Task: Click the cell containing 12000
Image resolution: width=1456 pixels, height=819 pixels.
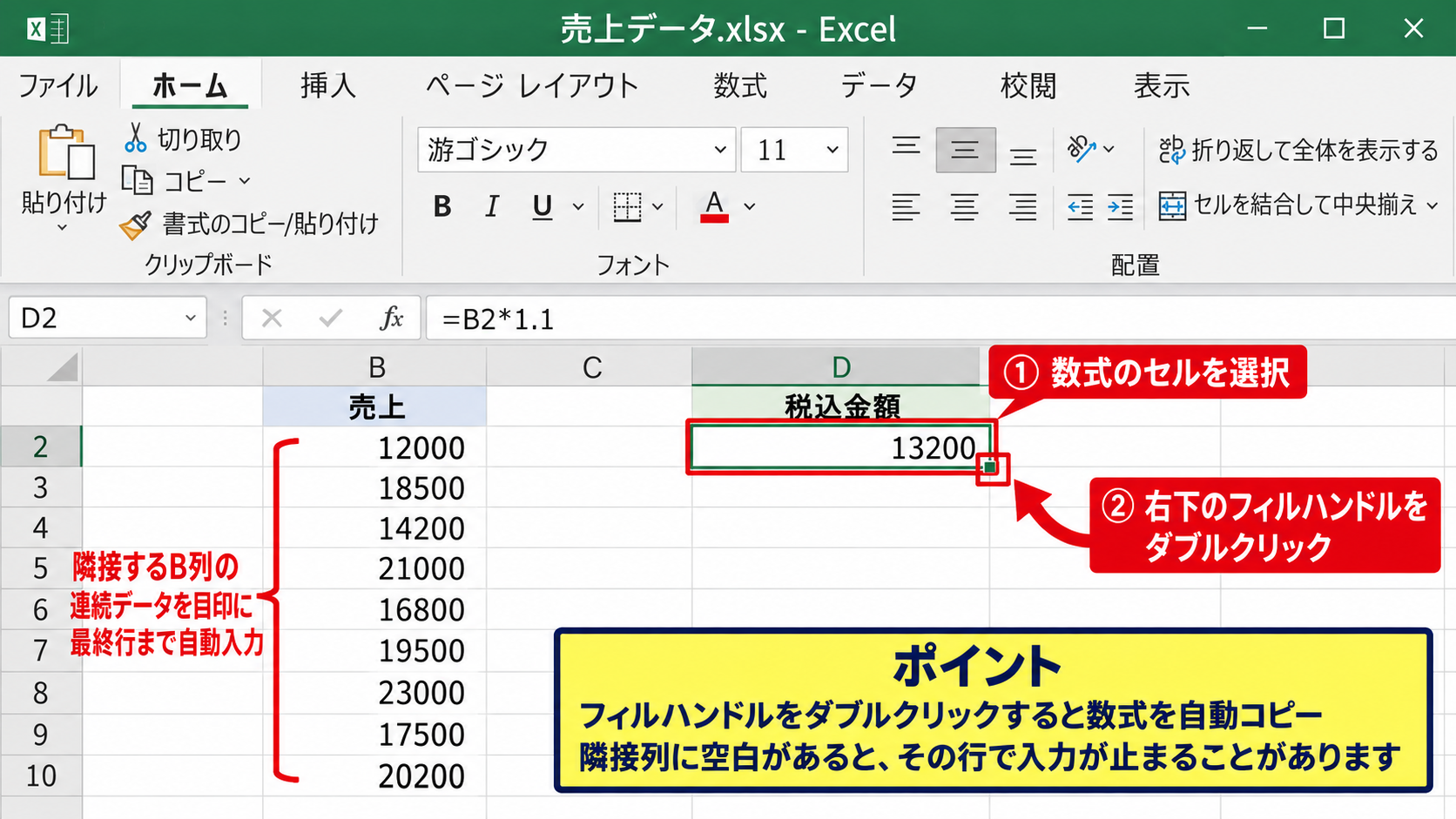Action: click(375, 447)
